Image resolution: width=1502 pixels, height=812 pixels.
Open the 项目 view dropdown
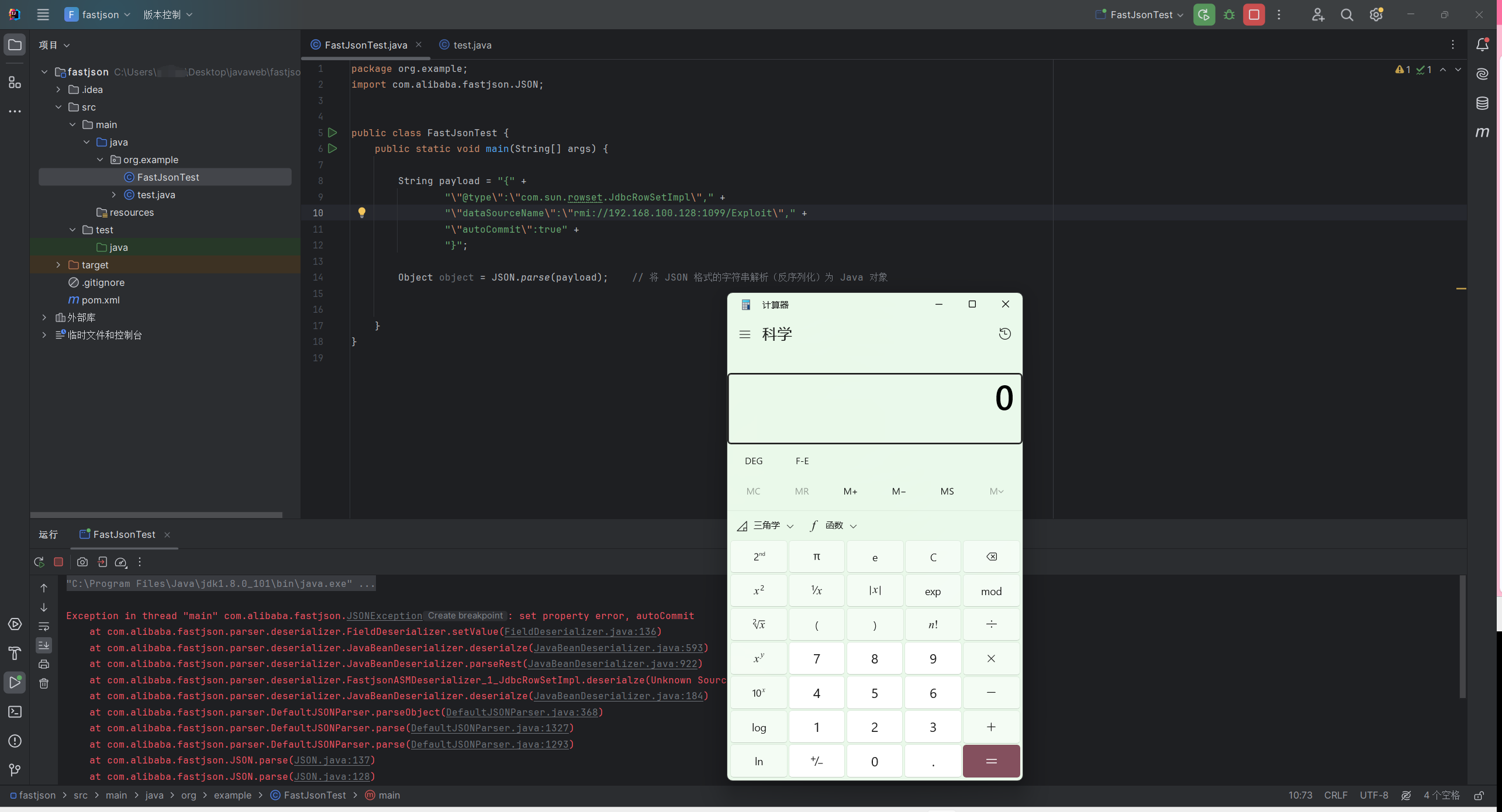(54, 45)
